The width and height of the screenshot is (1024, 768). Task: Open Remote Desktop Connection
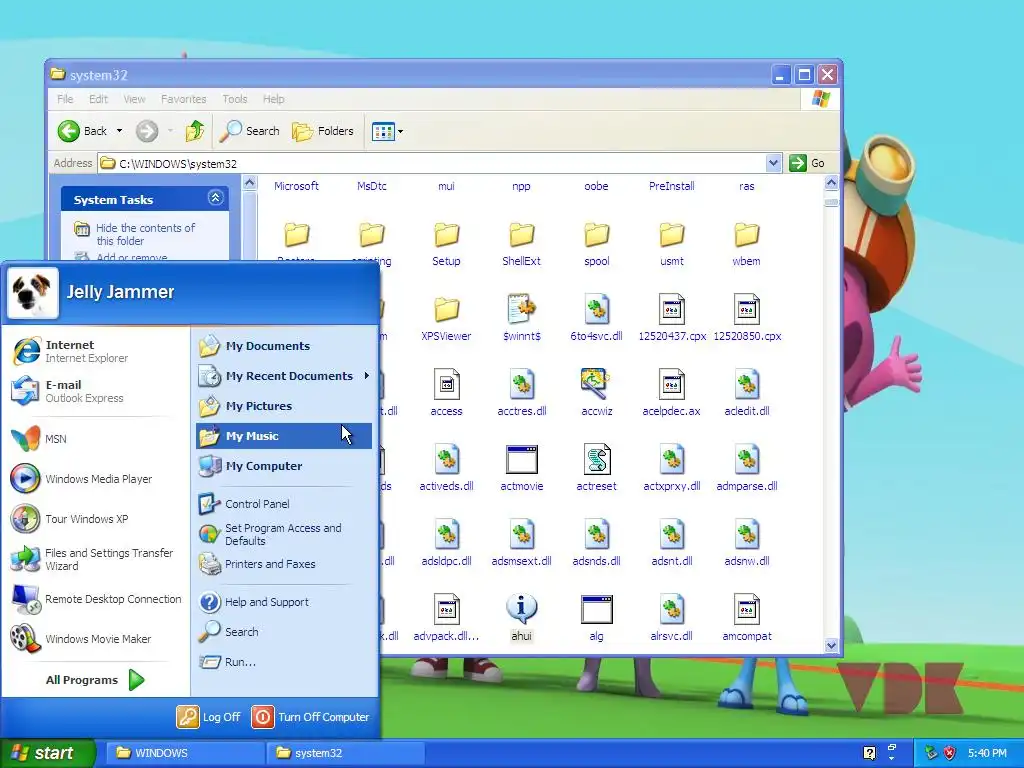coord(96,599)
